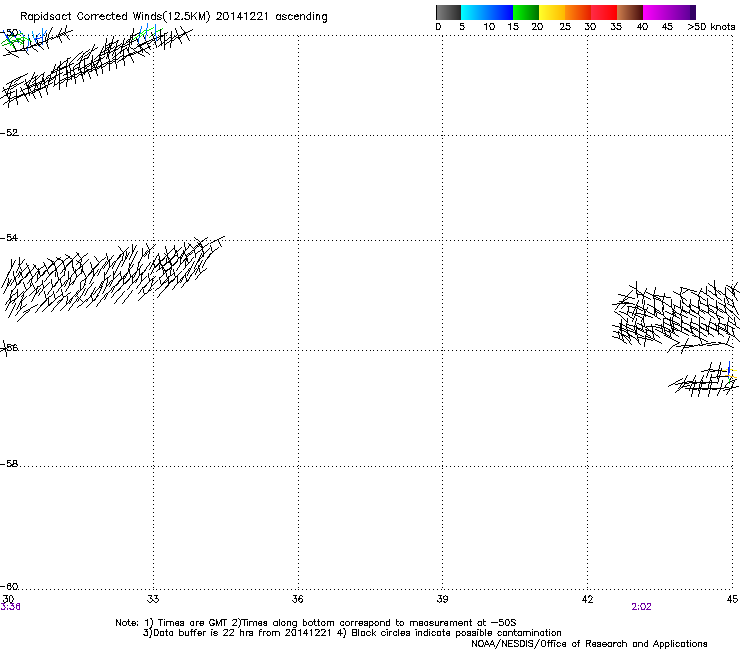
Task: Click the word 'ascending' in the title
Action: tap(301, 17)
